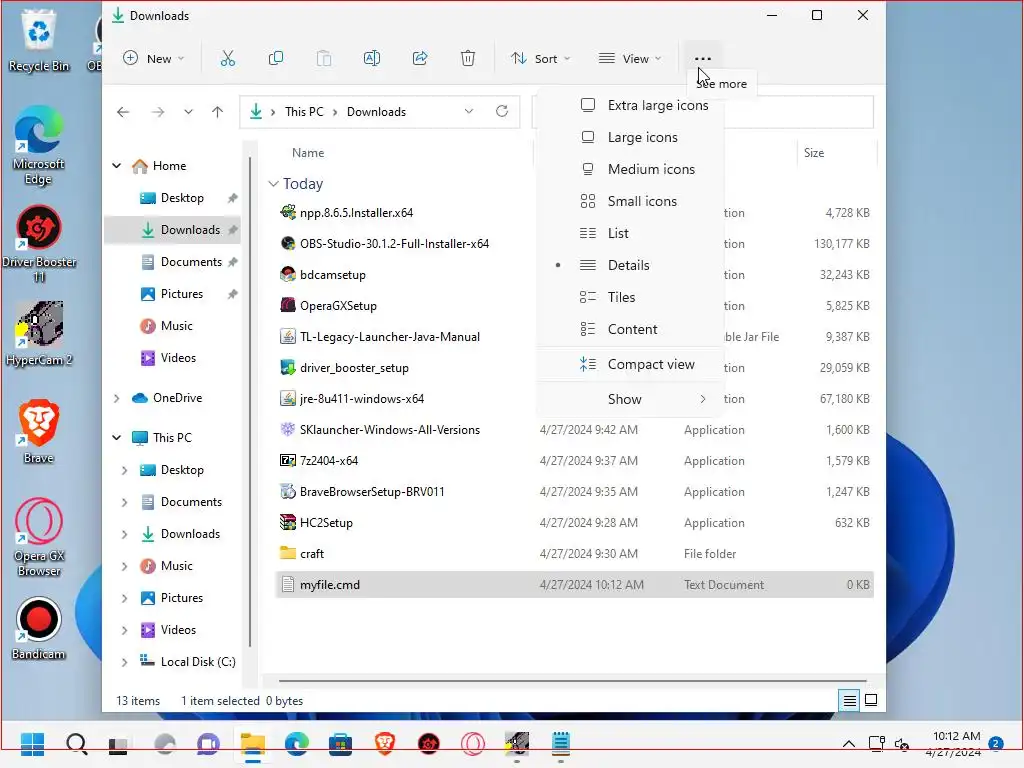
Task: Open address bar history dropdown chevron
Action: 469,111
